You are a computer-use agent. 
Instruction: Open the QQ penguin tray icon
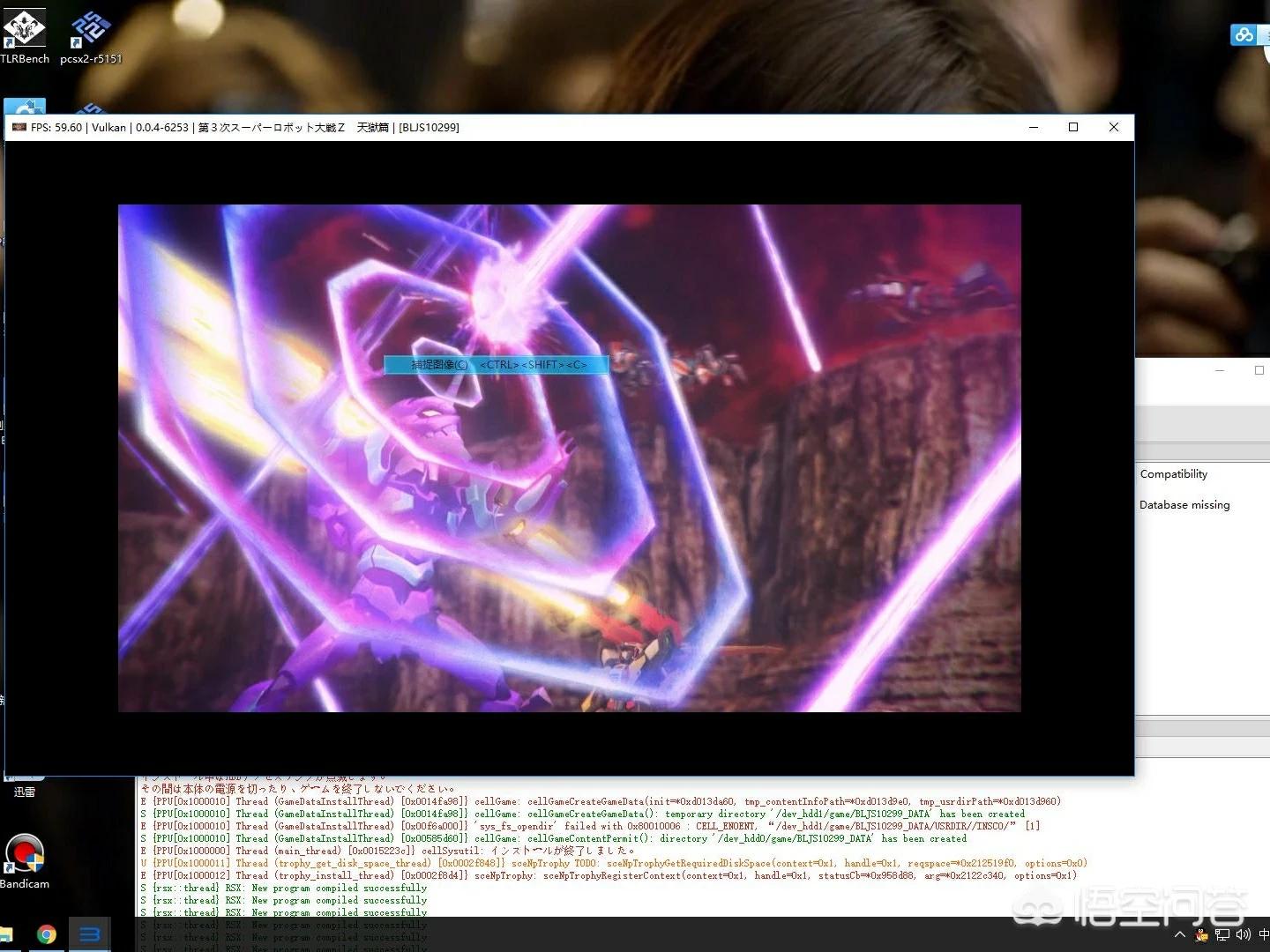pos(1201,934)
